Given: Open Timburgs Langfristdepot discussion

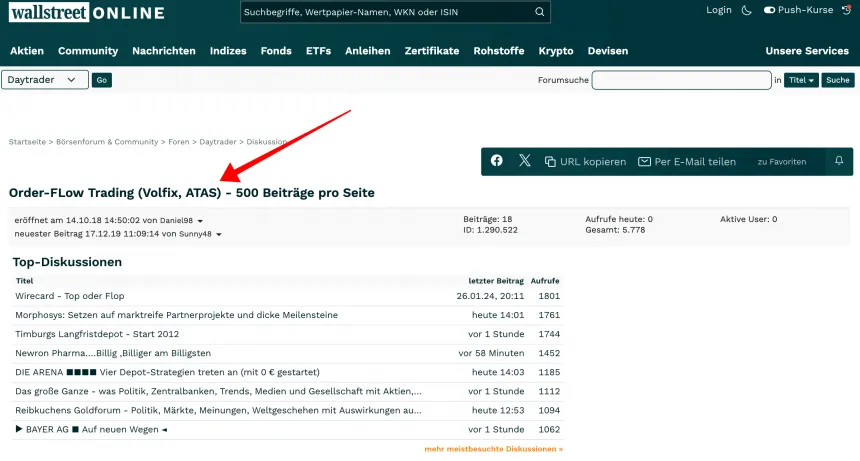Looking at the screenshot, I should (x=97, y=334).
